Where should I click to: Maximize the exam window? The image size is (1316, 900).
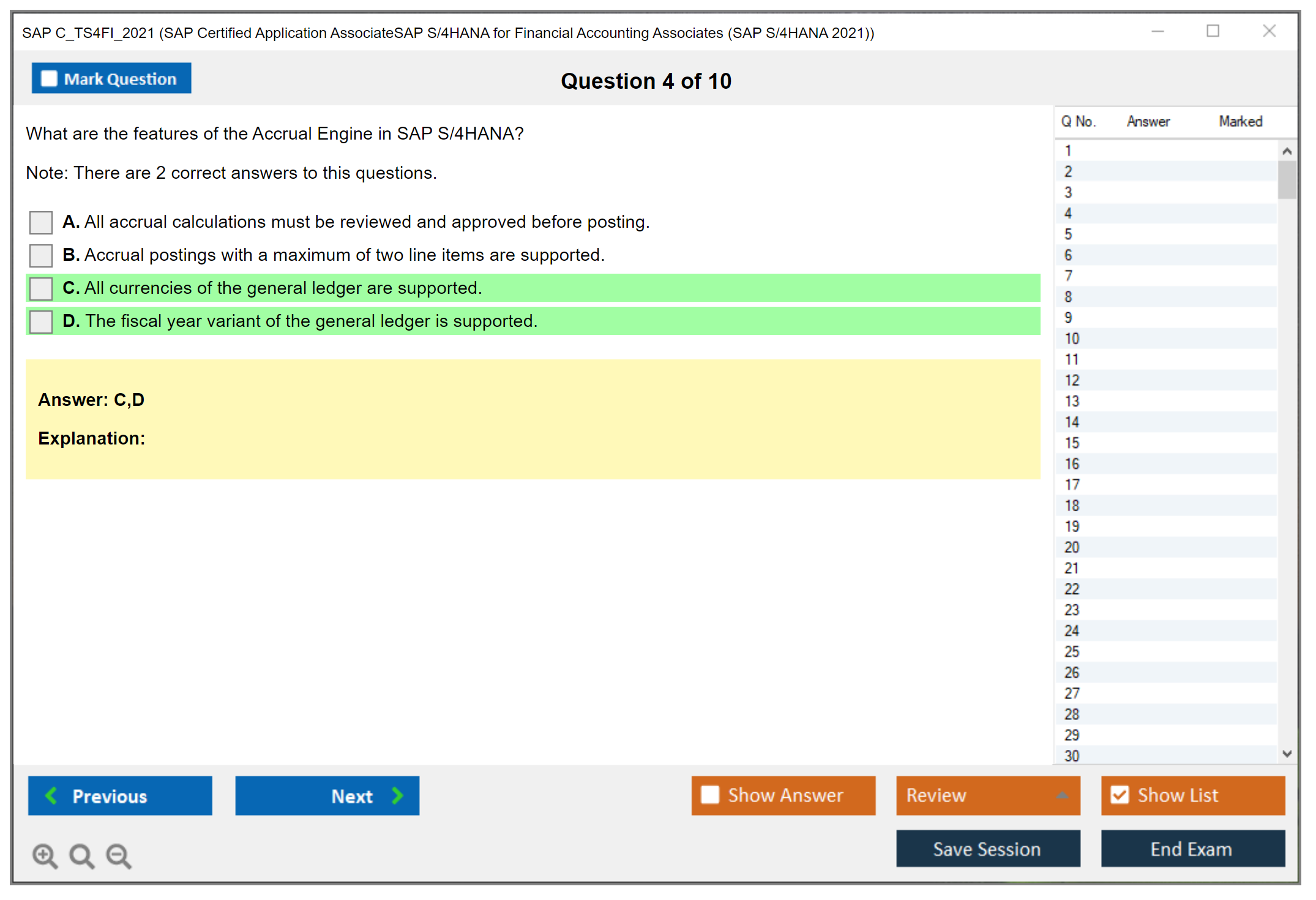[1213, 31]
